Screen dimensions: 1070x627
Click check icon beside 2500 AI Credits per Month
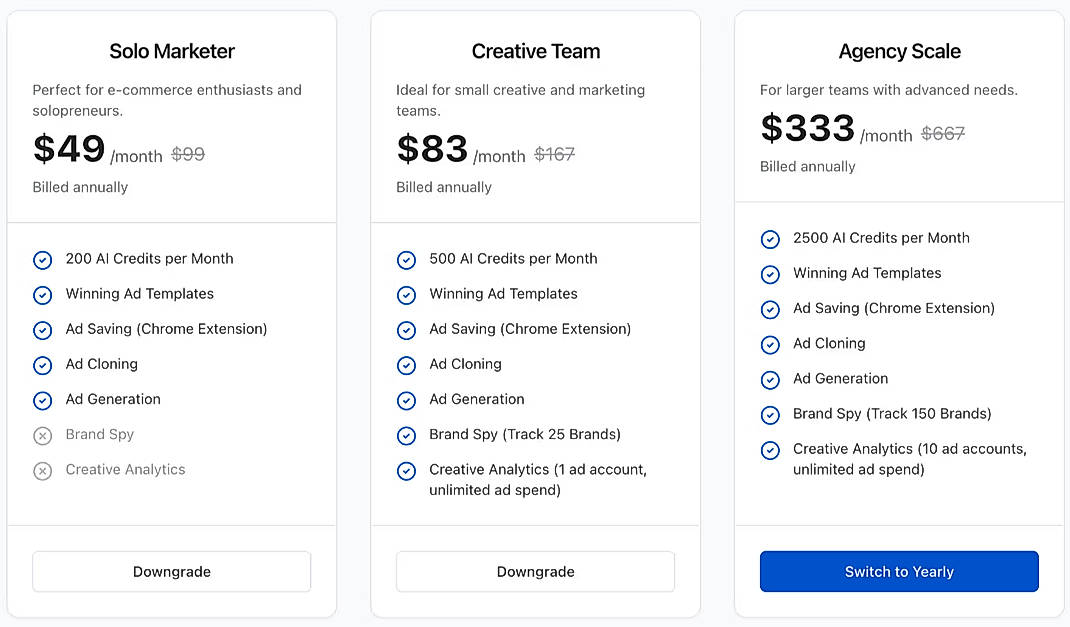(x=770, y=239)
